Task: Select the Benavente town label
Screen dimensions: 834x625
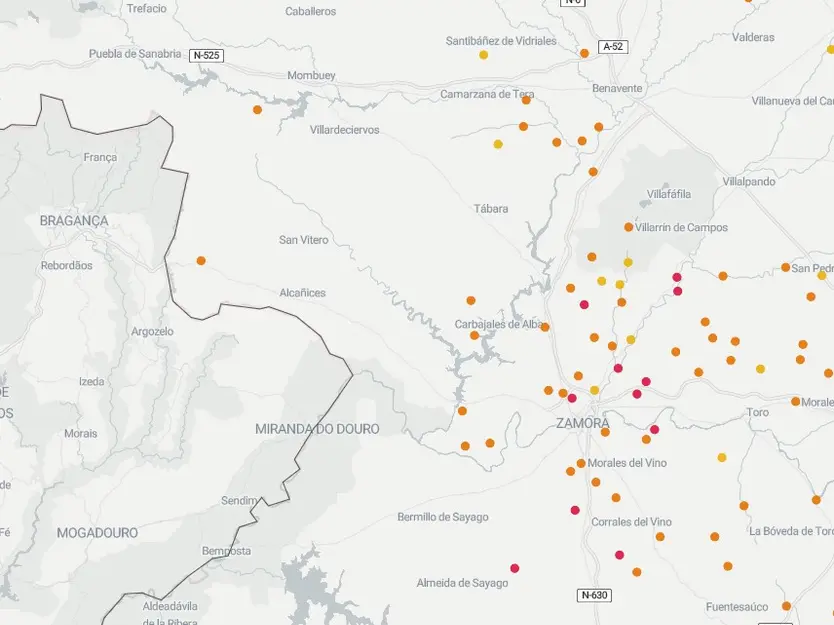Action: [617, 88]
